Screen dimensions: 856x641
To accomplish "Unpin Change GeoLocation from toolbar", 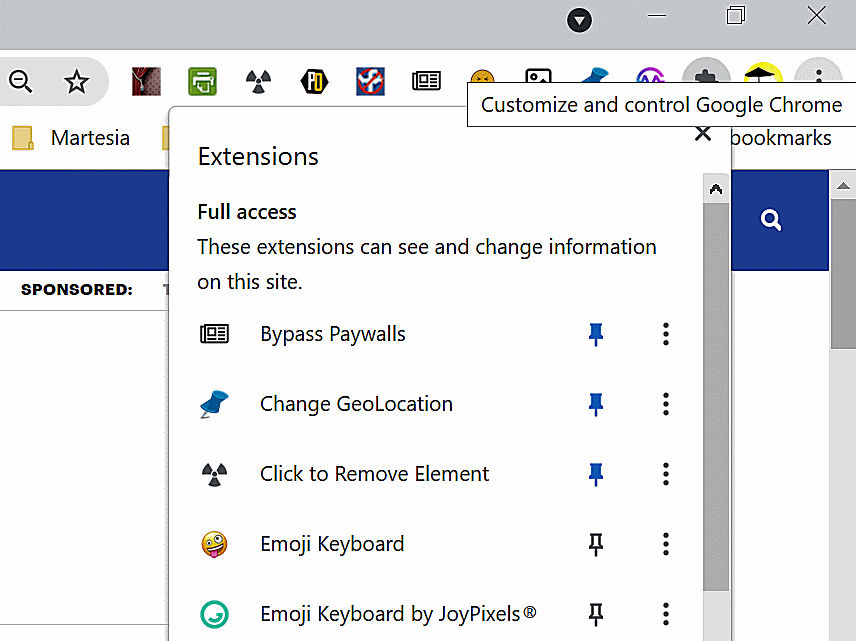I will [x=596, y=404].
